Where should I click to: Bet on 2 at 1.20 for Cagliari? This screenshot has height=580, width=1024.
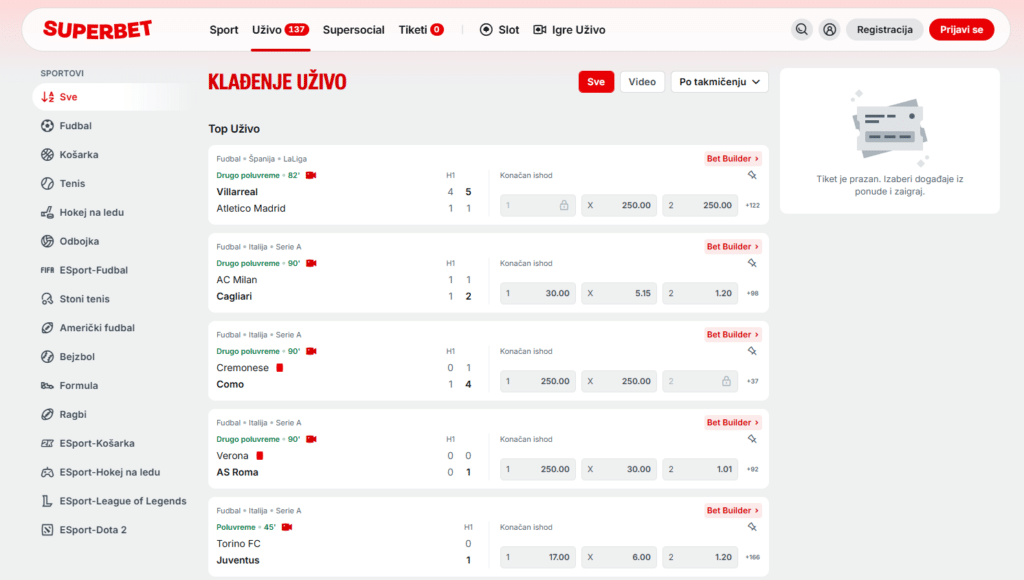pyautogui.click(x=700, y=293)
